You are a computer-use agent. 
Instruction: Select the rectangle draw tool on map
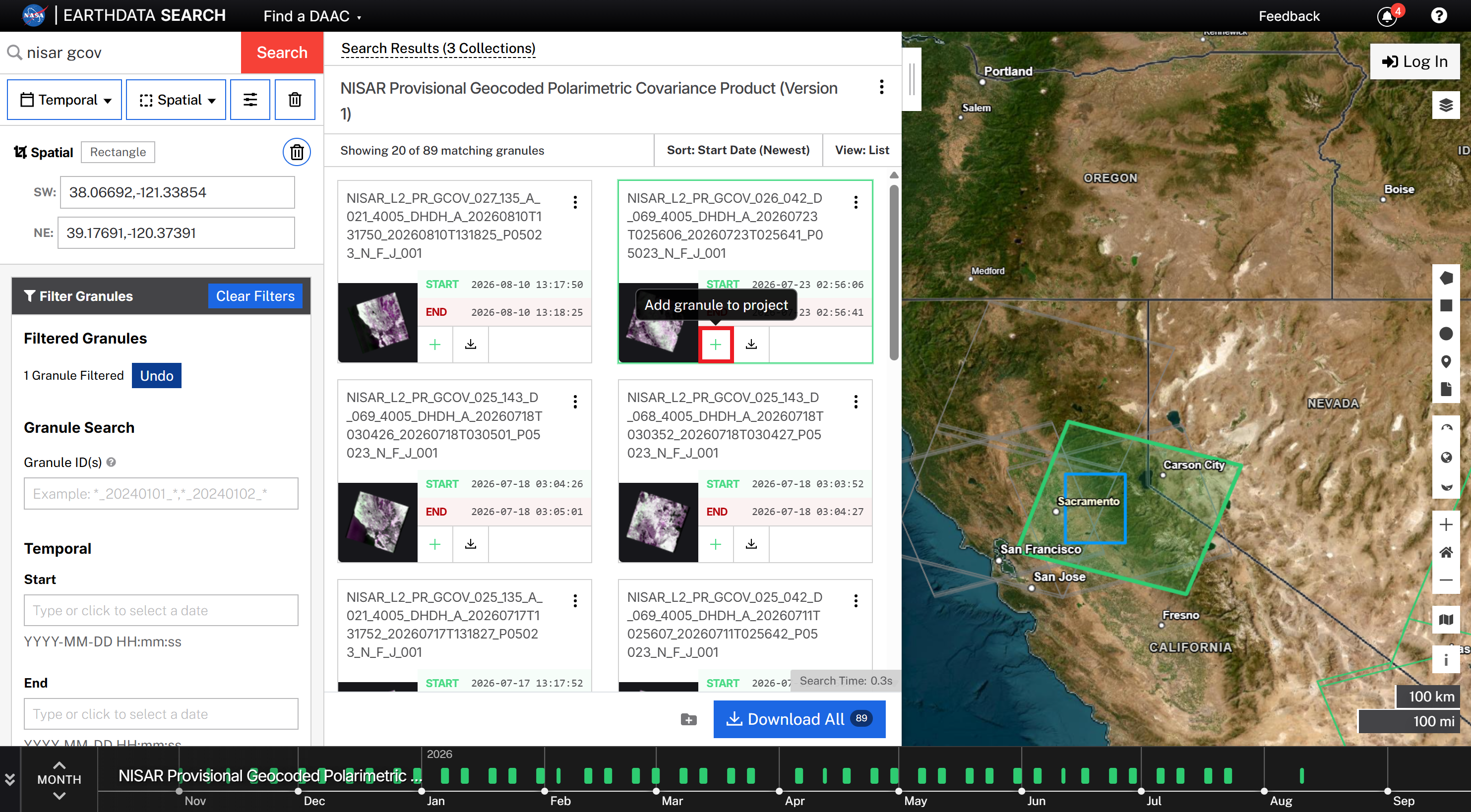coord(1446,306)
